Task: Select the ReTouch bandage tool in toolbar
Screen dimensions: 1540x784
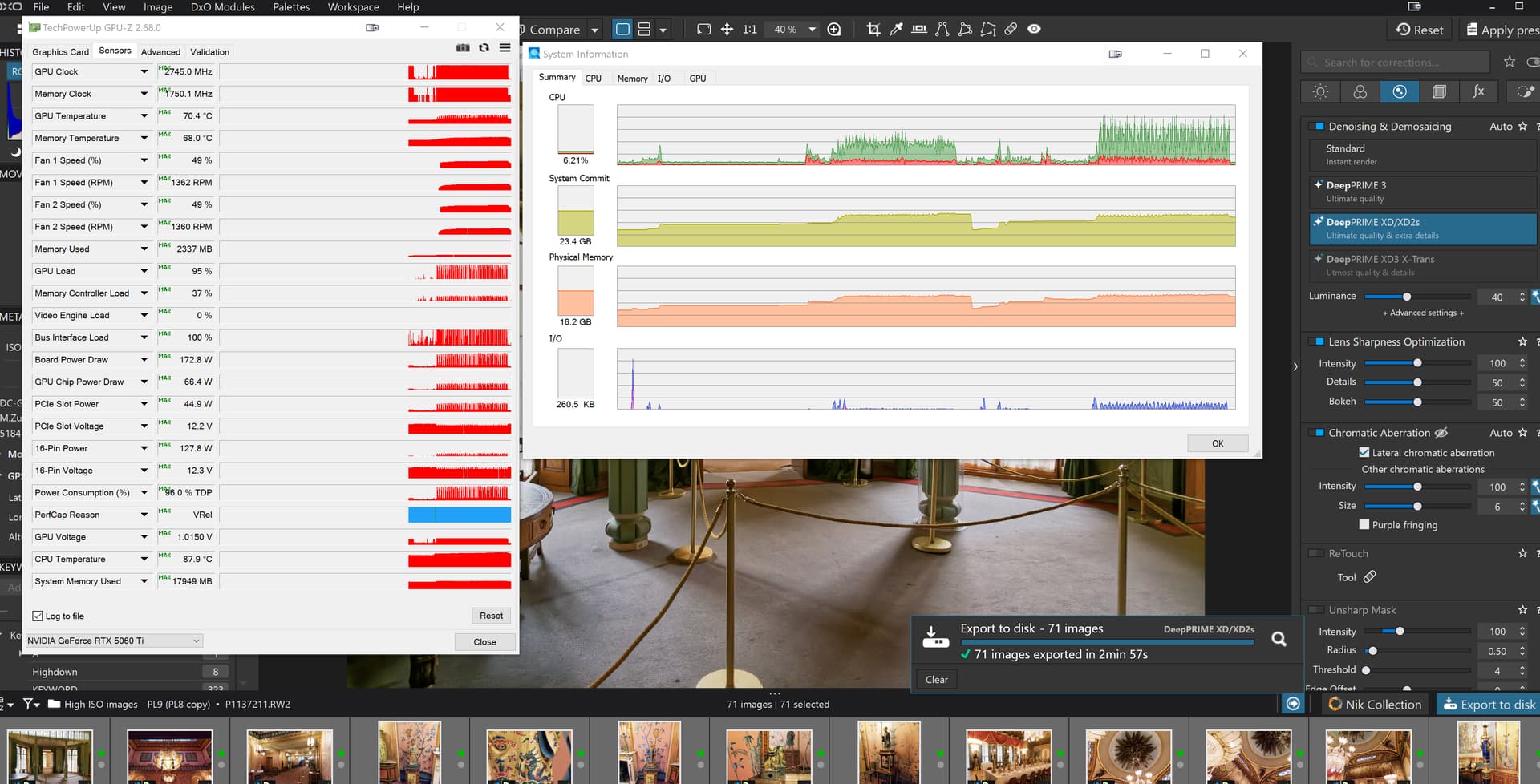Action: coord(1011,30)
